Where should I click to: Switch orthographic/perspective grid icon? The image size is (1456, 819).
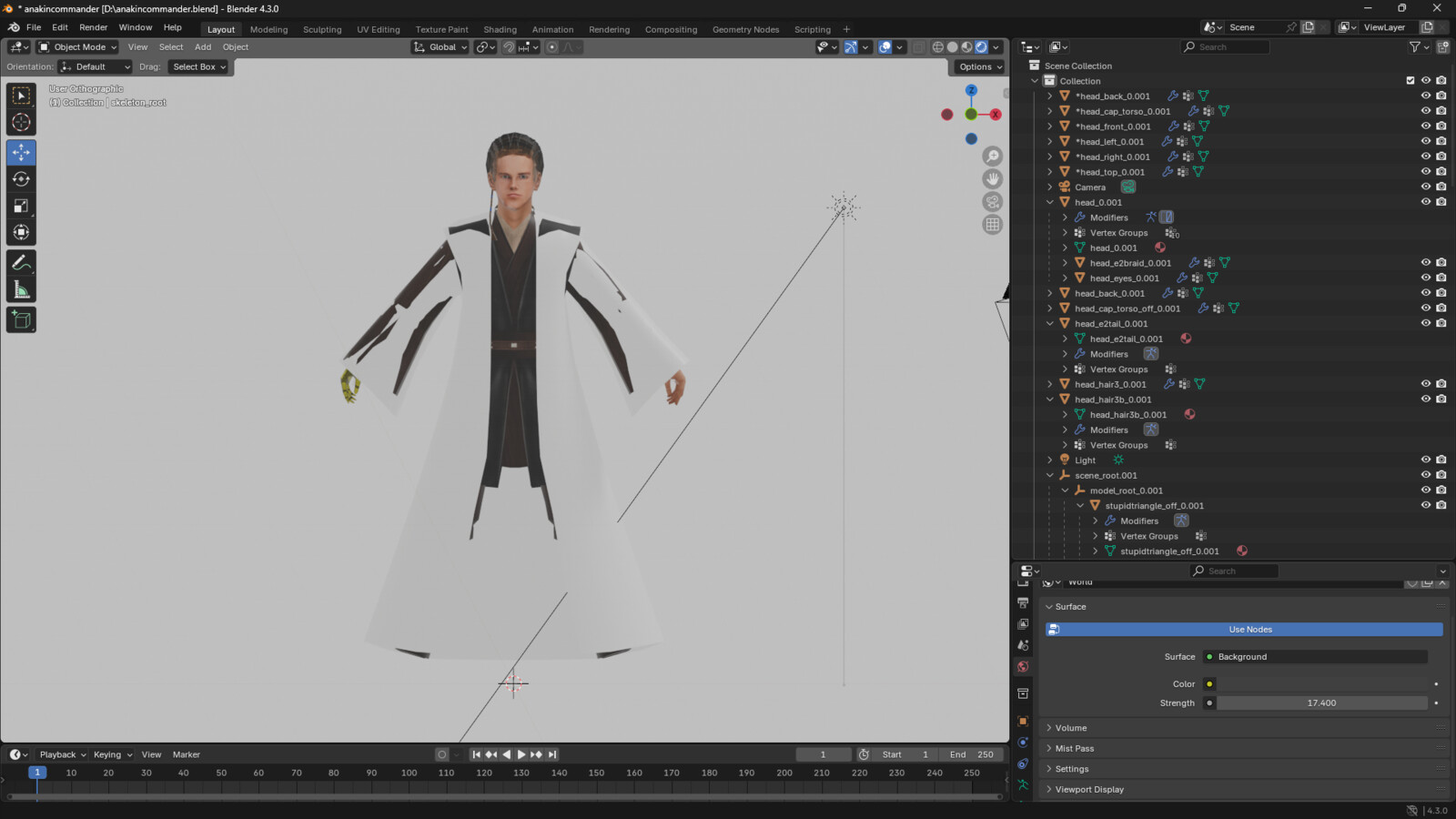pyautogui.click(x=993, y=225)
